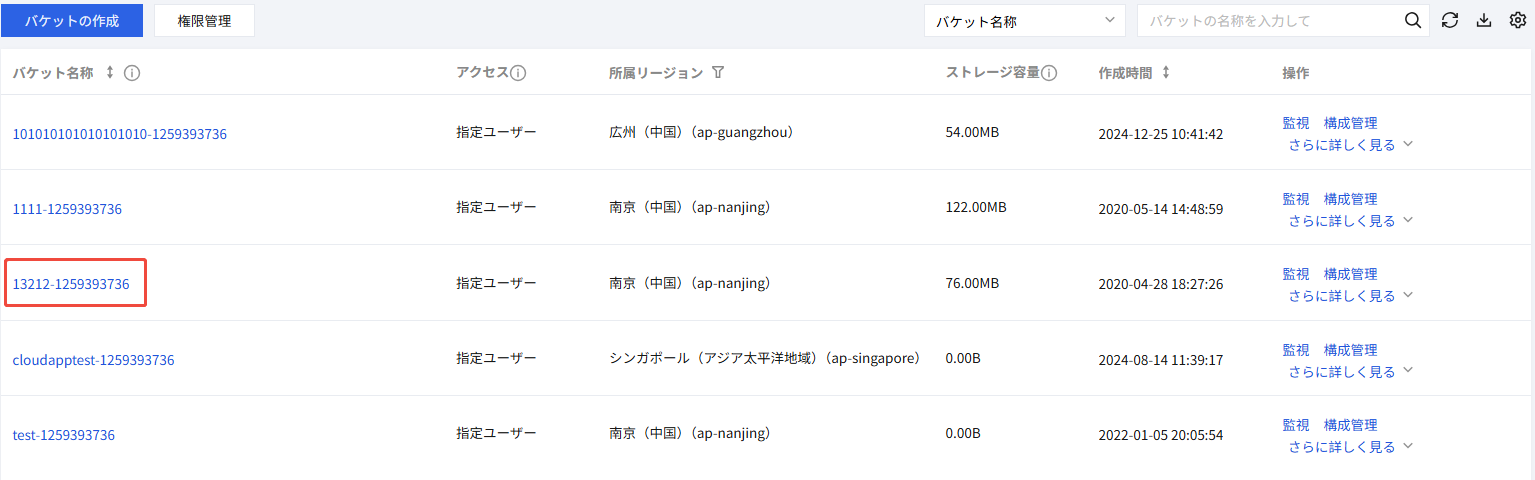Click the info icon beside アクセス header
Screen dimensions: 1535x480
[x=519, y=73]
